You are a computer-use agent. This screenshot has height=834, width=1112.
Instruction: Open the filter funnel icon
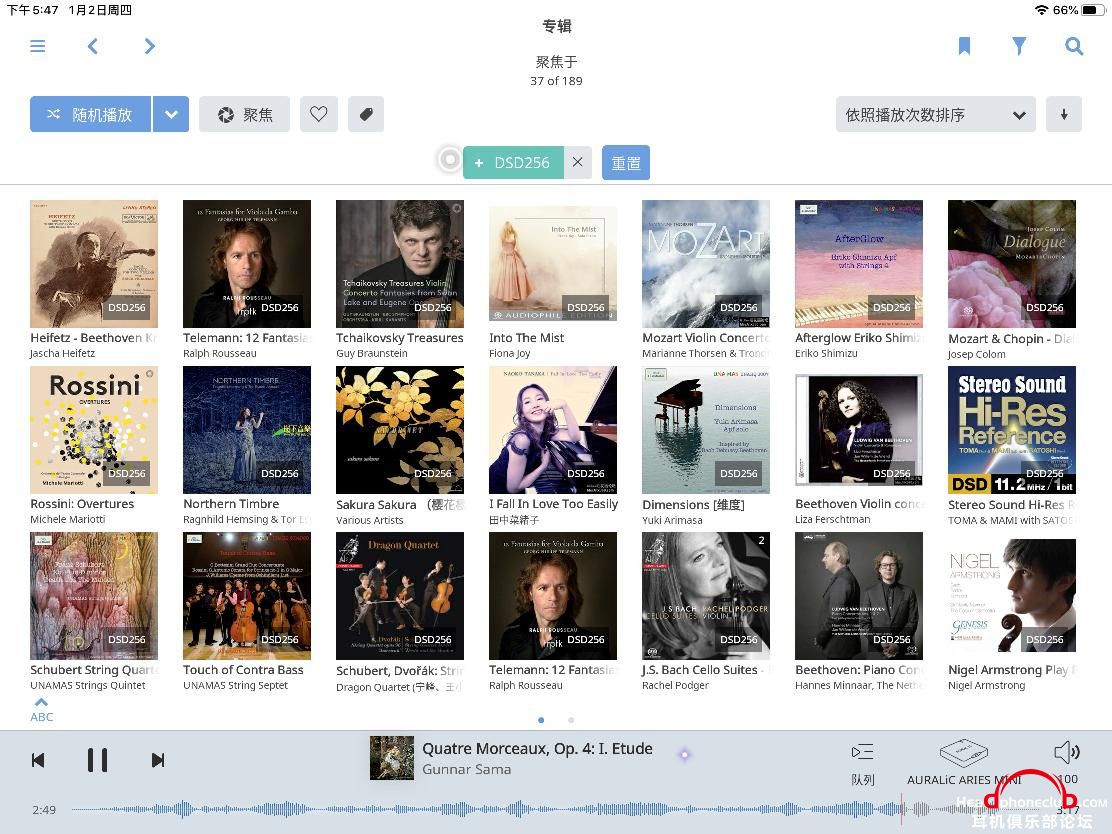pyautogui.click(x=1019, y=46)
